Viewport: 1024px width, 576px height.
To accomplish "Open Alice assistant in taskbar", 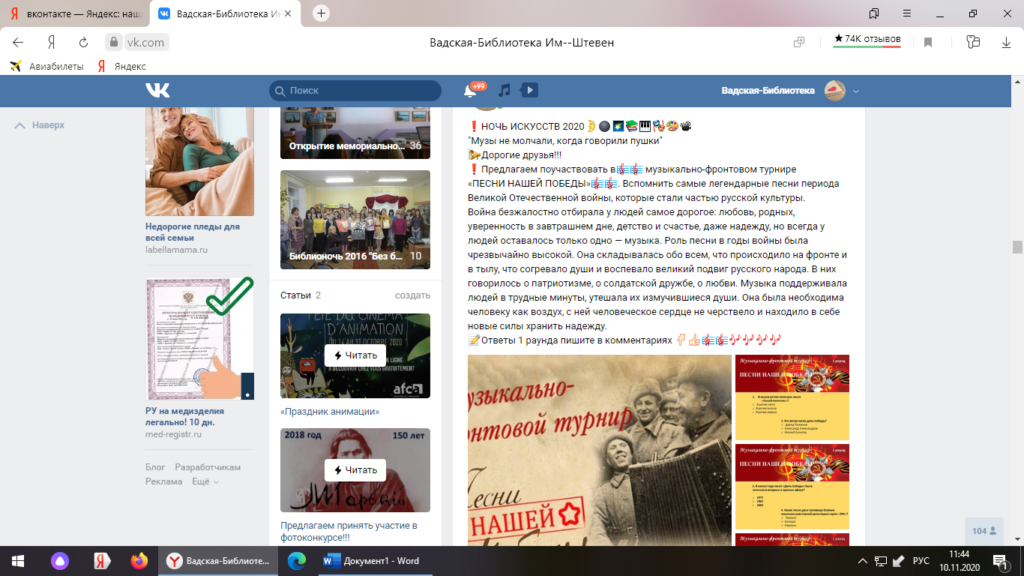I will (59, 561).
